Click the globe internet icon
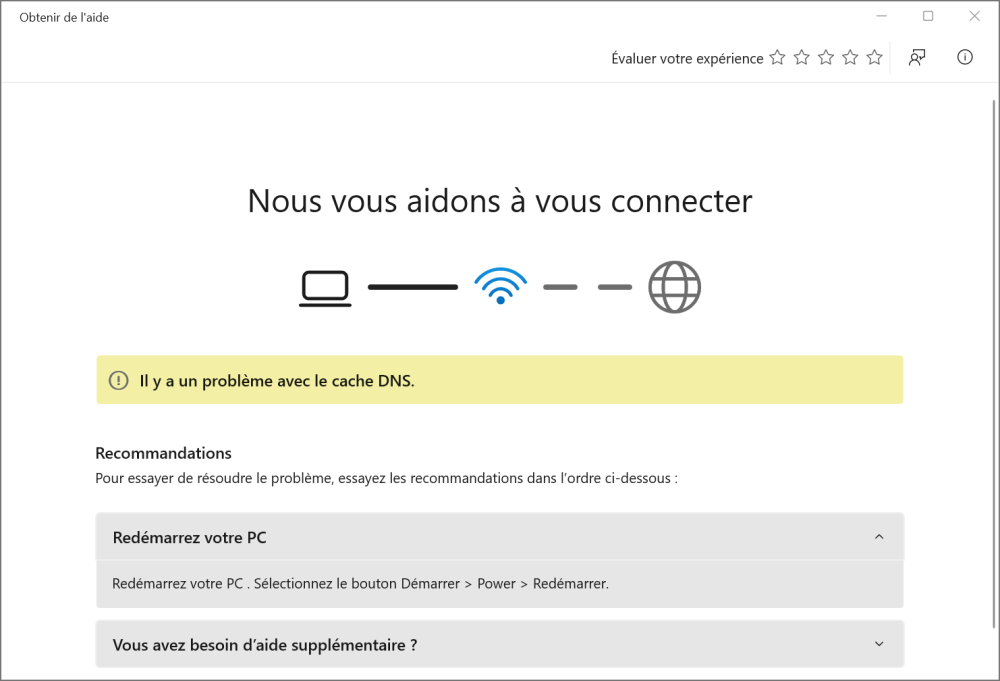 click(x=675, y=287)
